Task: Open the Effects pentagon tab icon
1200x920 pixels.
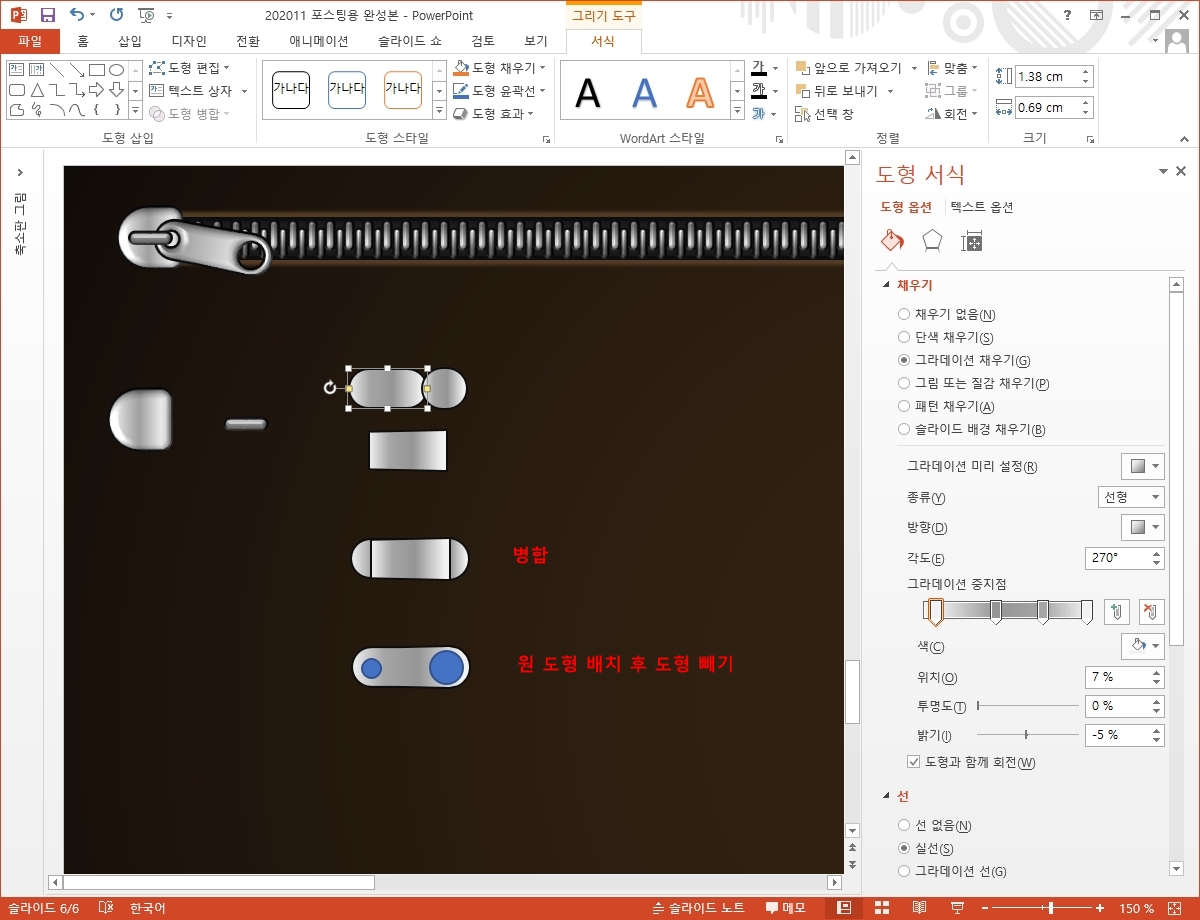Action: 932,240
